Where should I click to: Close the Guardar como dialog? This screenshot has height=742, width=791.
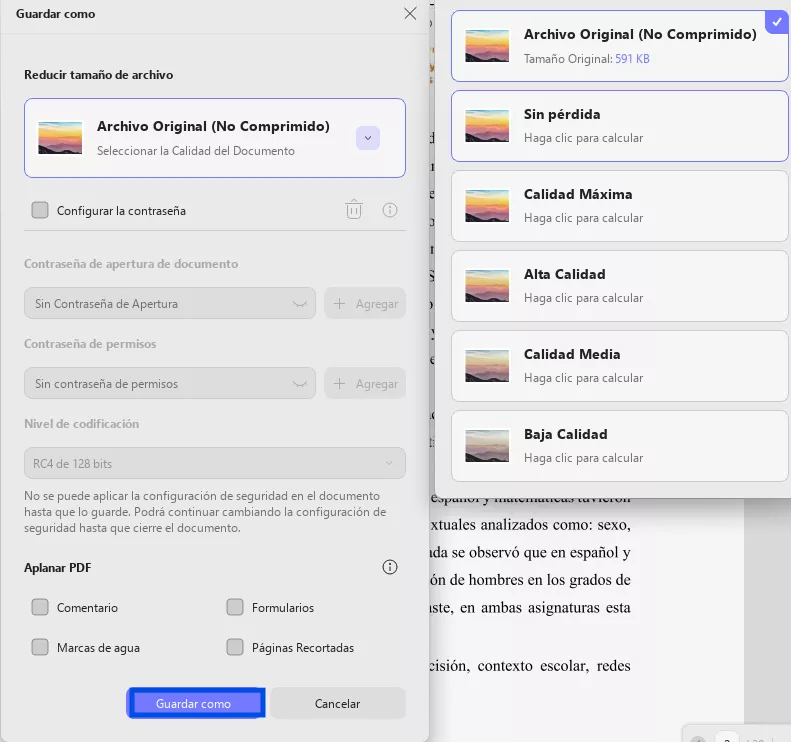click(x=410, y=14)
